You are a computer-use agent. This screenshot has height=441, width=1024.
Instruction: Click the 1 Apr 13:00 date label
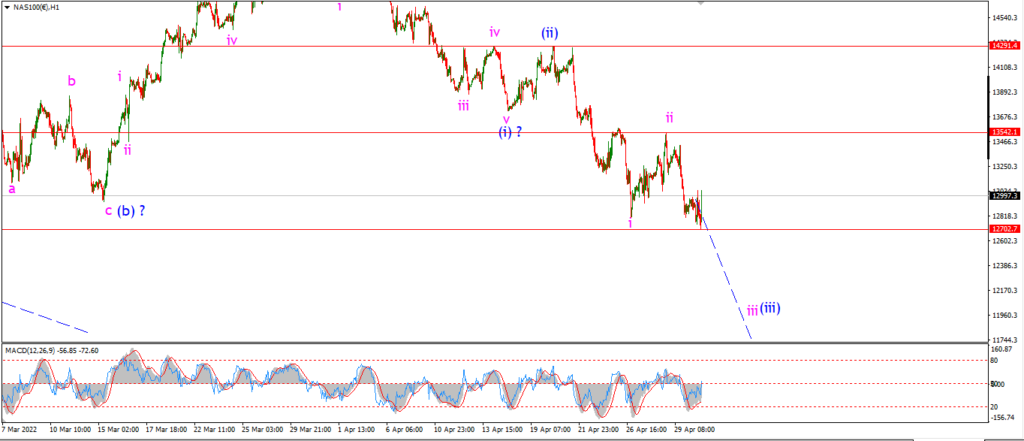(357, 430)
